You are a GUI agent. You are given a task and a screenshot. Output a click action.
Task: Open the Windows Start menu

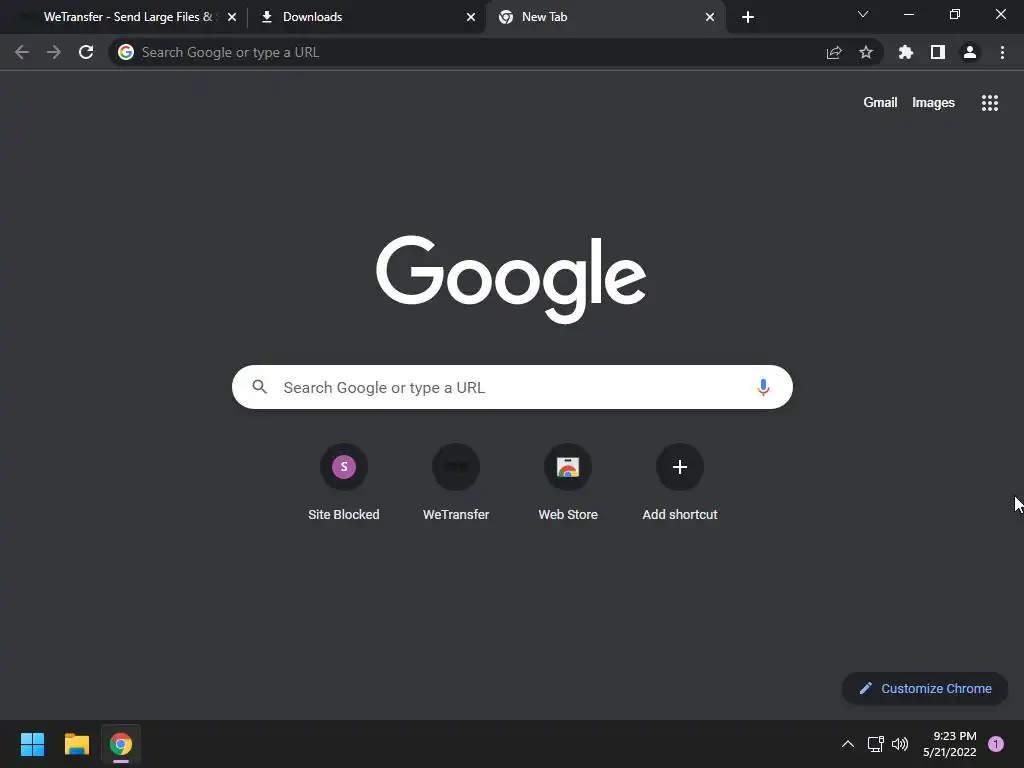tap(32, 744)
